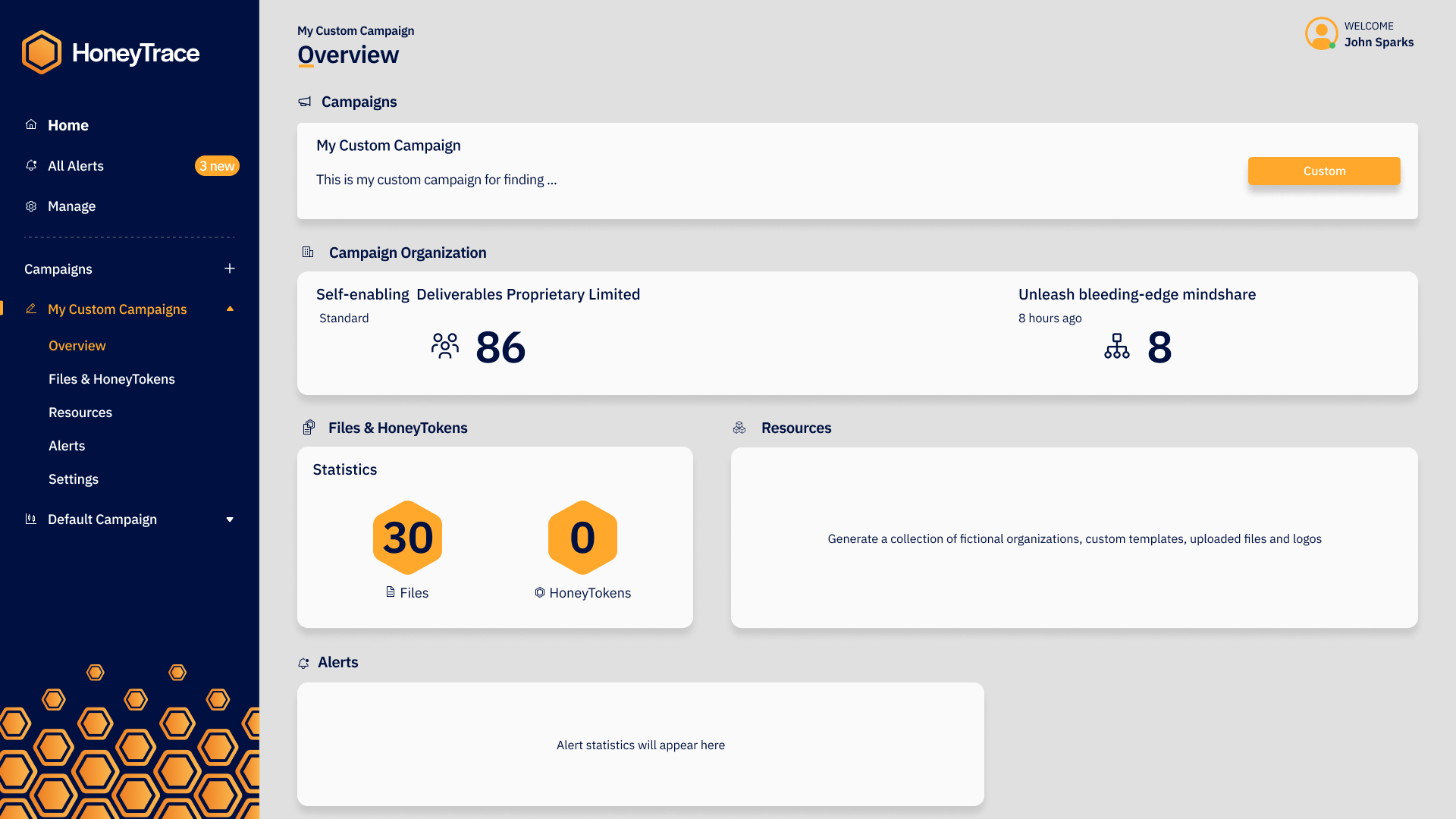Go to Resources sidebar item
Image resolution: width=1456 pixels, height=819 pixels.
click(80, 413)
